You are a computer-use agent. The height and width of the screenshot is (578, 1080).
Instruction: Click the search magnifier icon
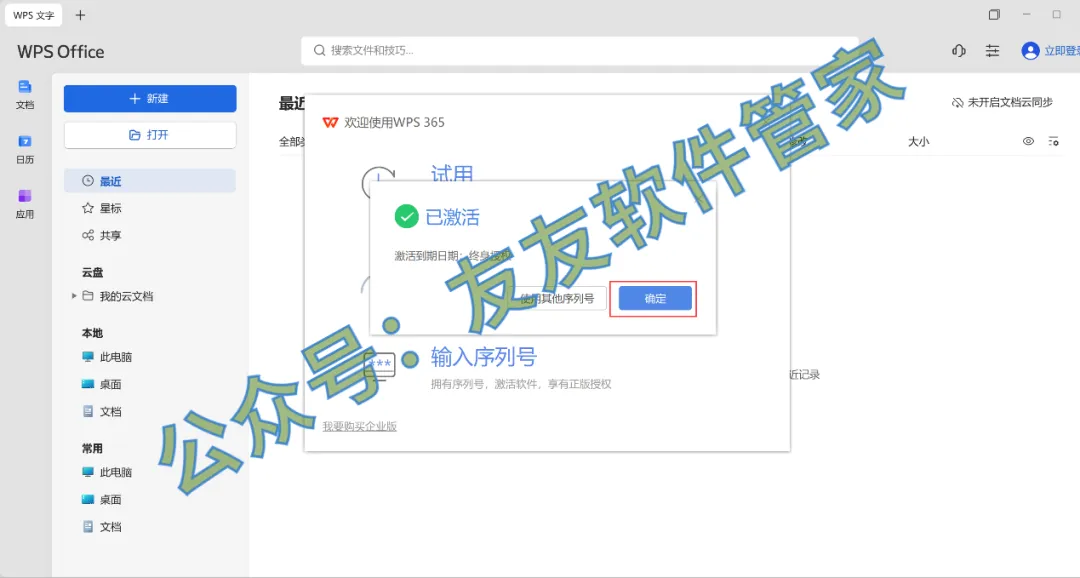pos(320,50)
